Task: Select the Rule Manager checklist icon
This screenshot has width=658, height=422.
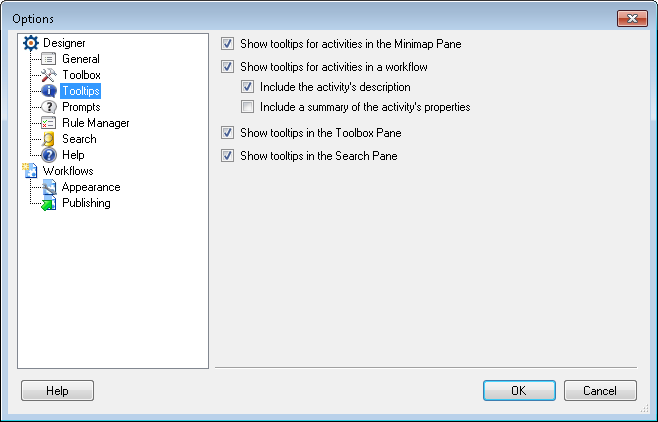Action: coord(49,123)
